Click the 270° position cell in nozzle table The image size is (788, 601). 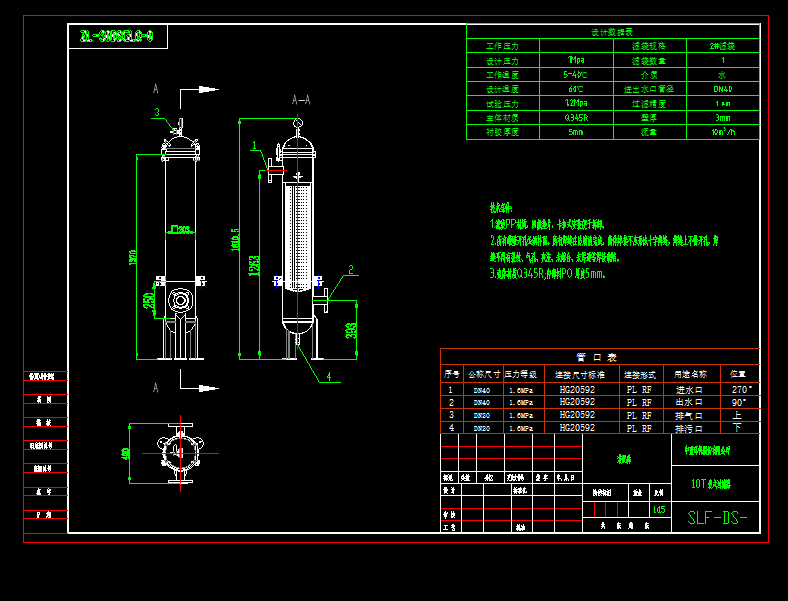click(740, 389)
